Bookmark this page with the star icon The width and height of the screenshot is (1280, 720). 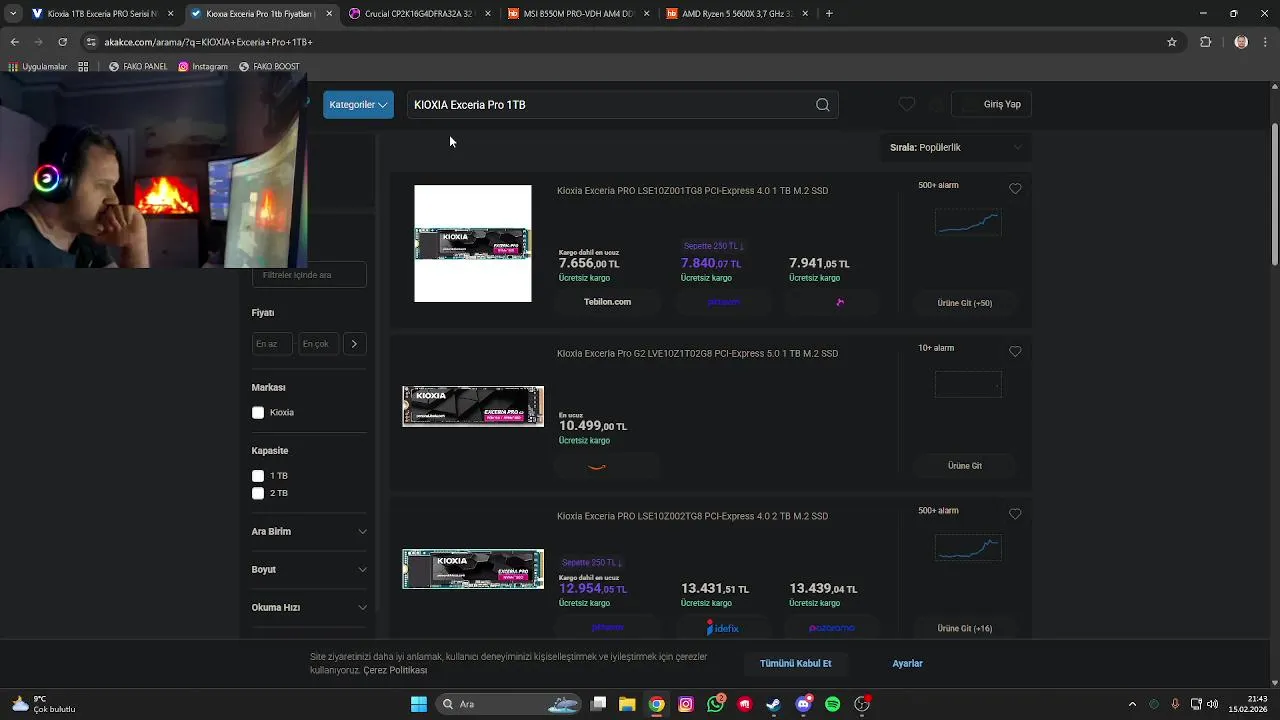pyautogui.click(x=1172, y=42)
